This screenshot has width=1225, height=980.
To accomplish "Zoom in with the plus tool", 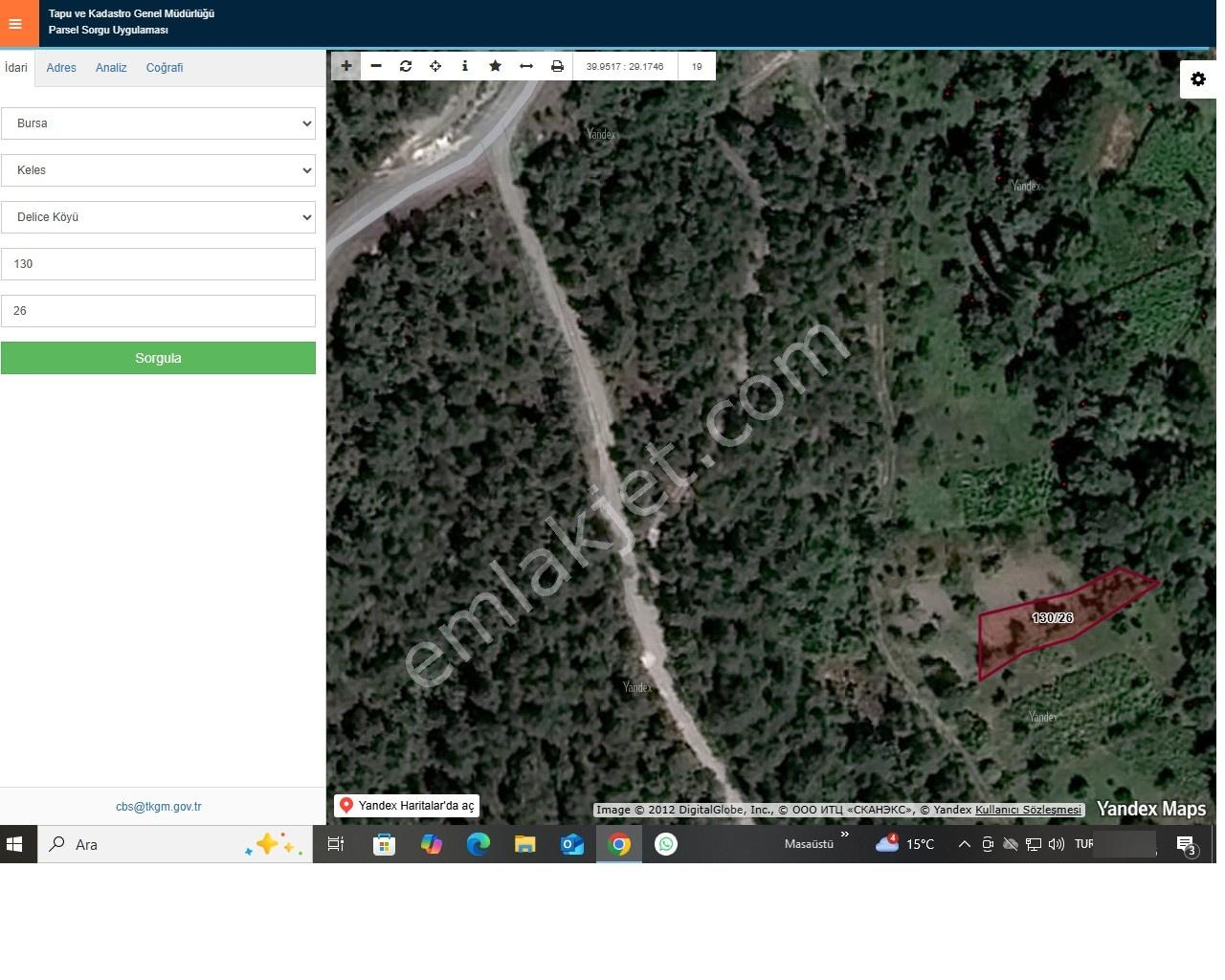I will [x=346, y=66].
